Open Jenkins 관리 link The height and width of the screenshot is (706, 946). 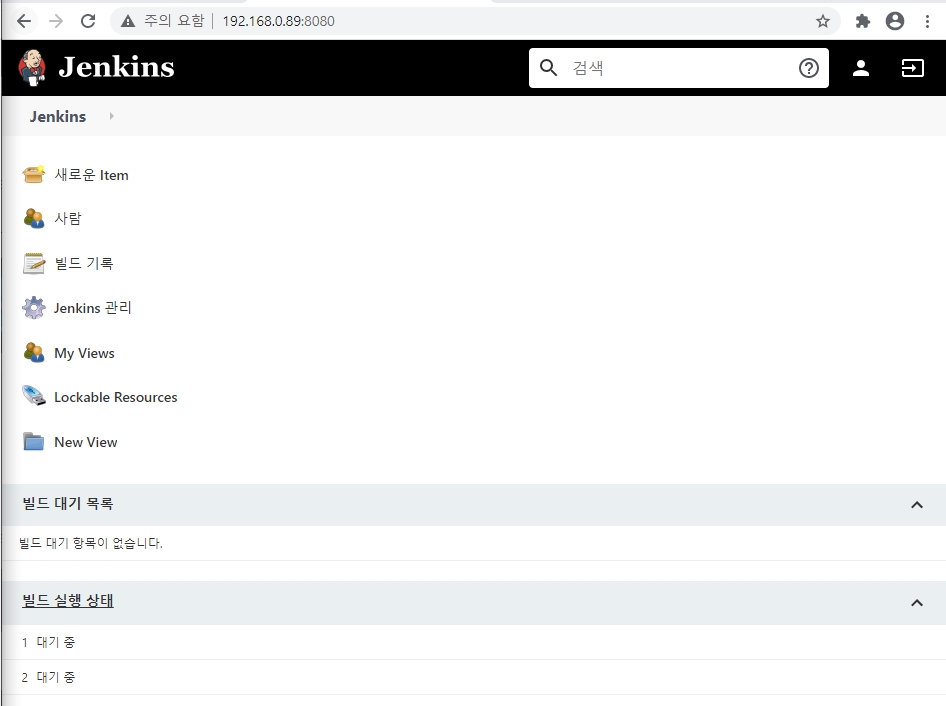pos(92,308)
